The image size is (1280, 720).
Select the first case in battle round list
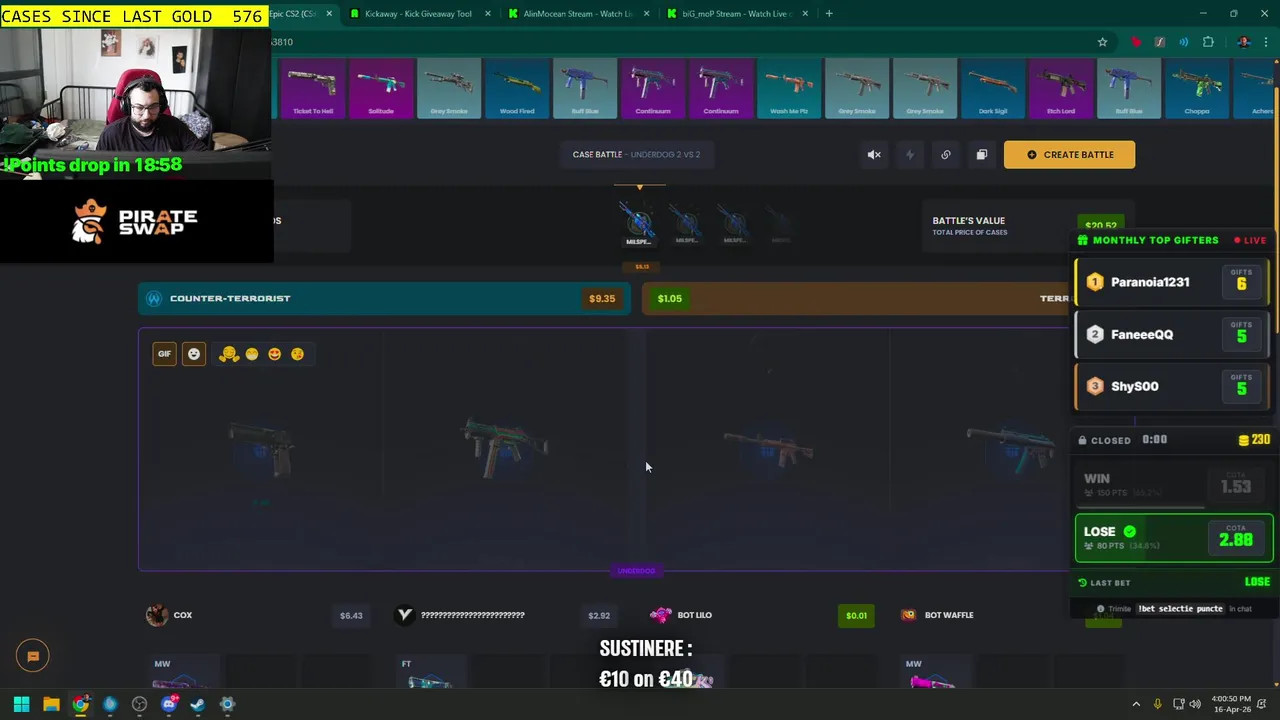pyautogui.click(x=638, y=223)
